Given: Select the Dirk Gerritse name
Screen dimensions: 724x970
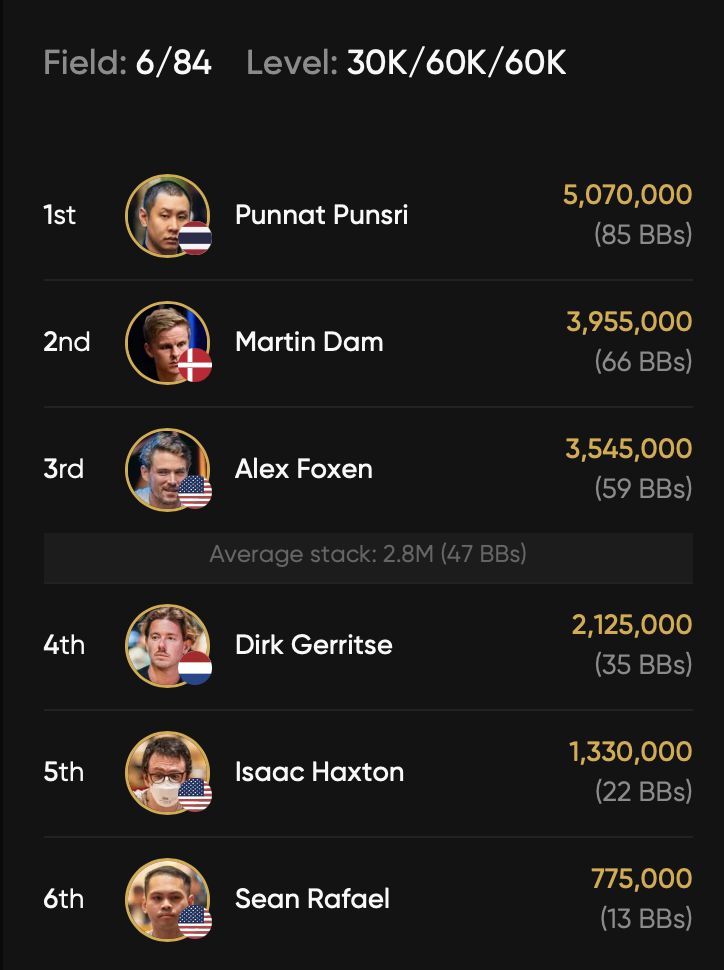Looking at the screenshot, I should point(313,644).
